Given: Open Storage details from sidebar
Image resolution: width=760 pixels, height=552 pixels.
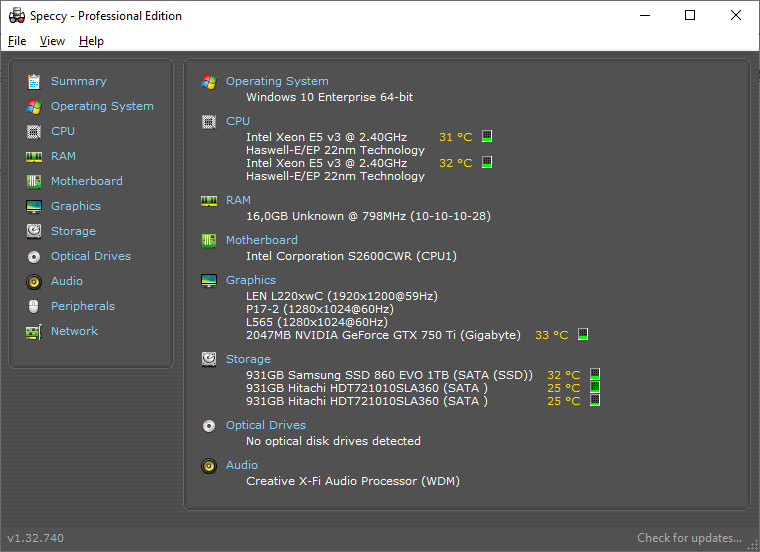Looking at the screenshot, I should click(x=73, y=231).
